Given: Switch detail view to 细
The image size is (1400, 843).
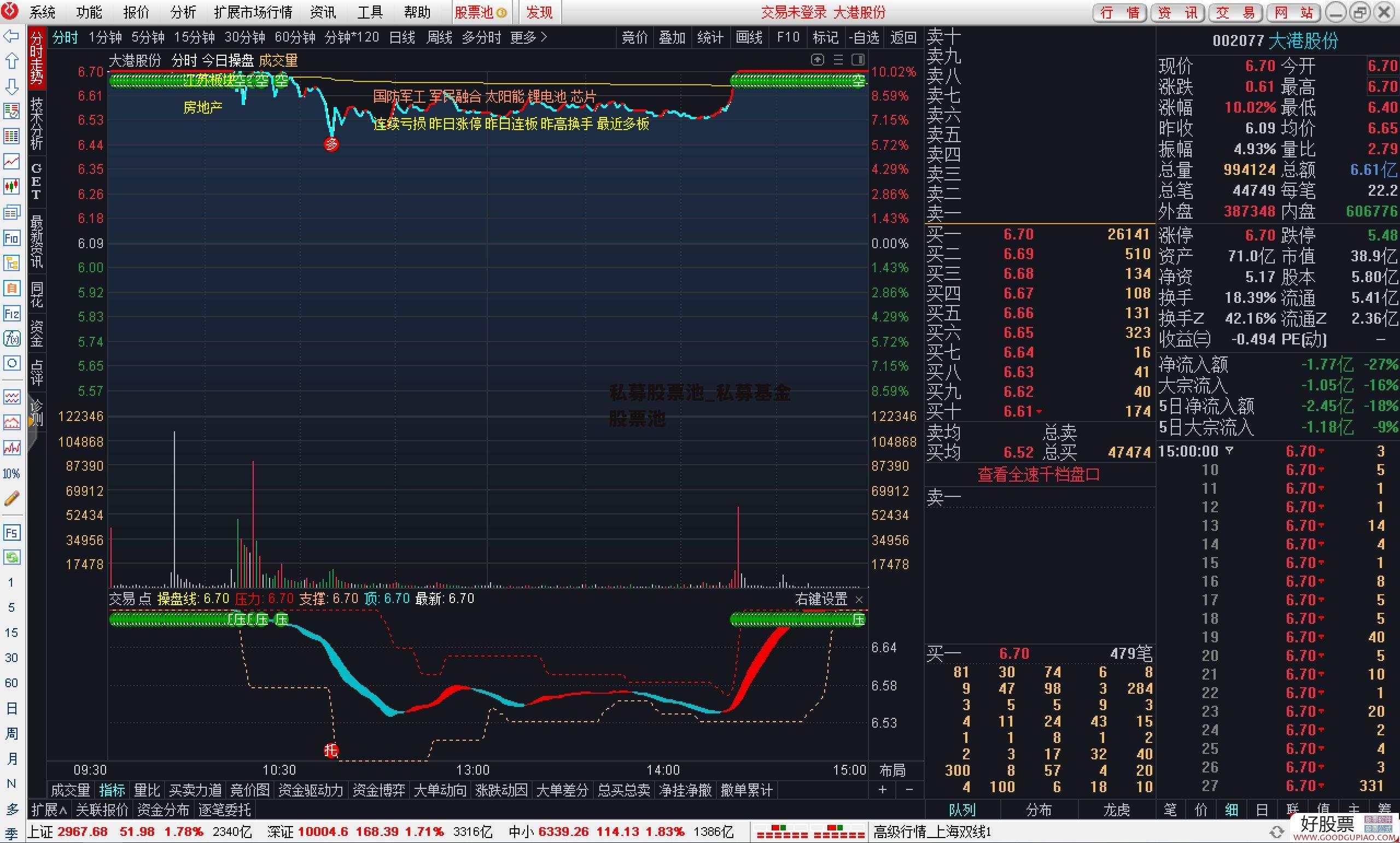Looking at the screenshot, I should tap(1231, 810).
